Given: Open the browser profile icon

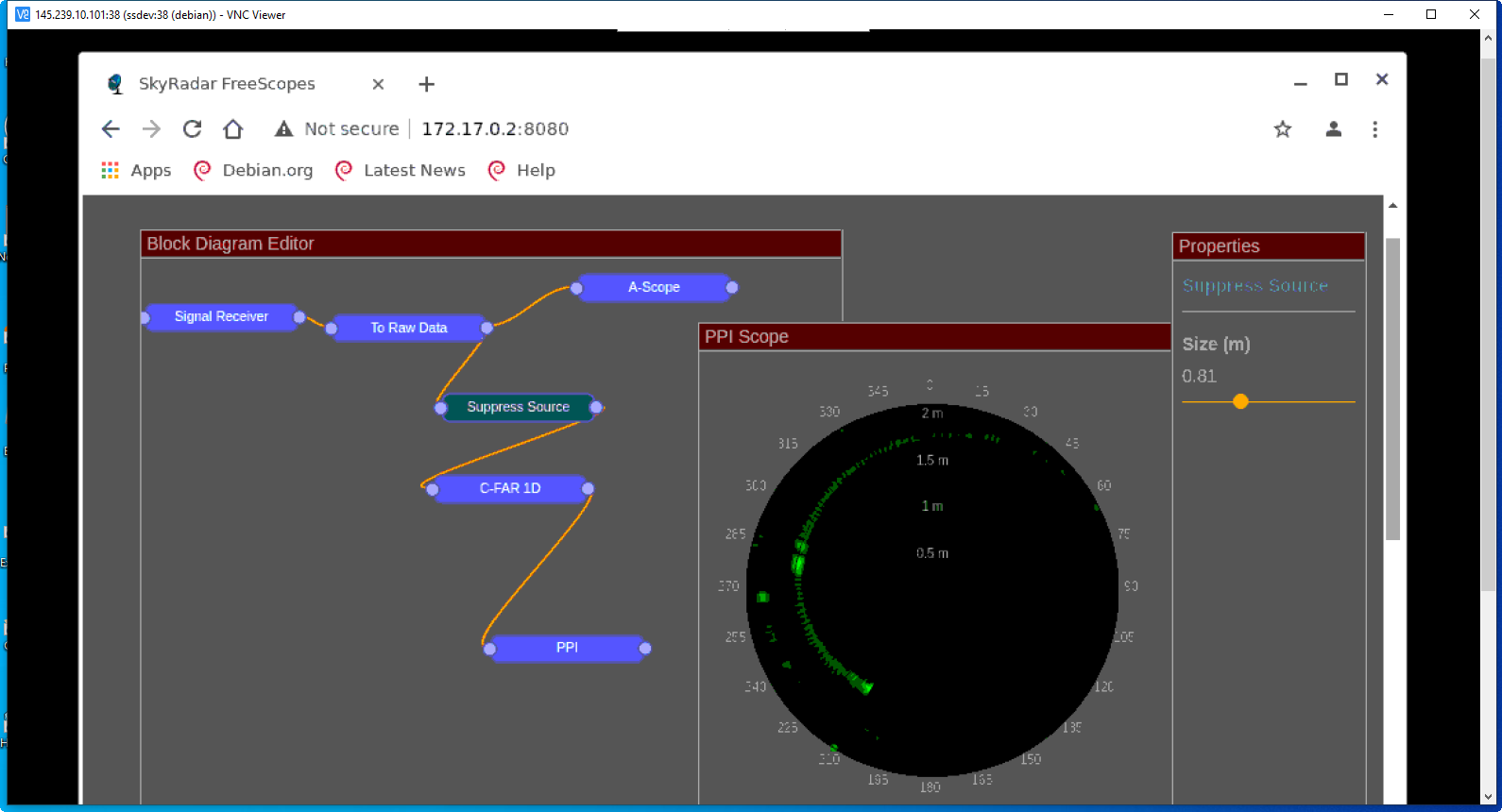Looking at the screenshot, I should coord(1333,129).
